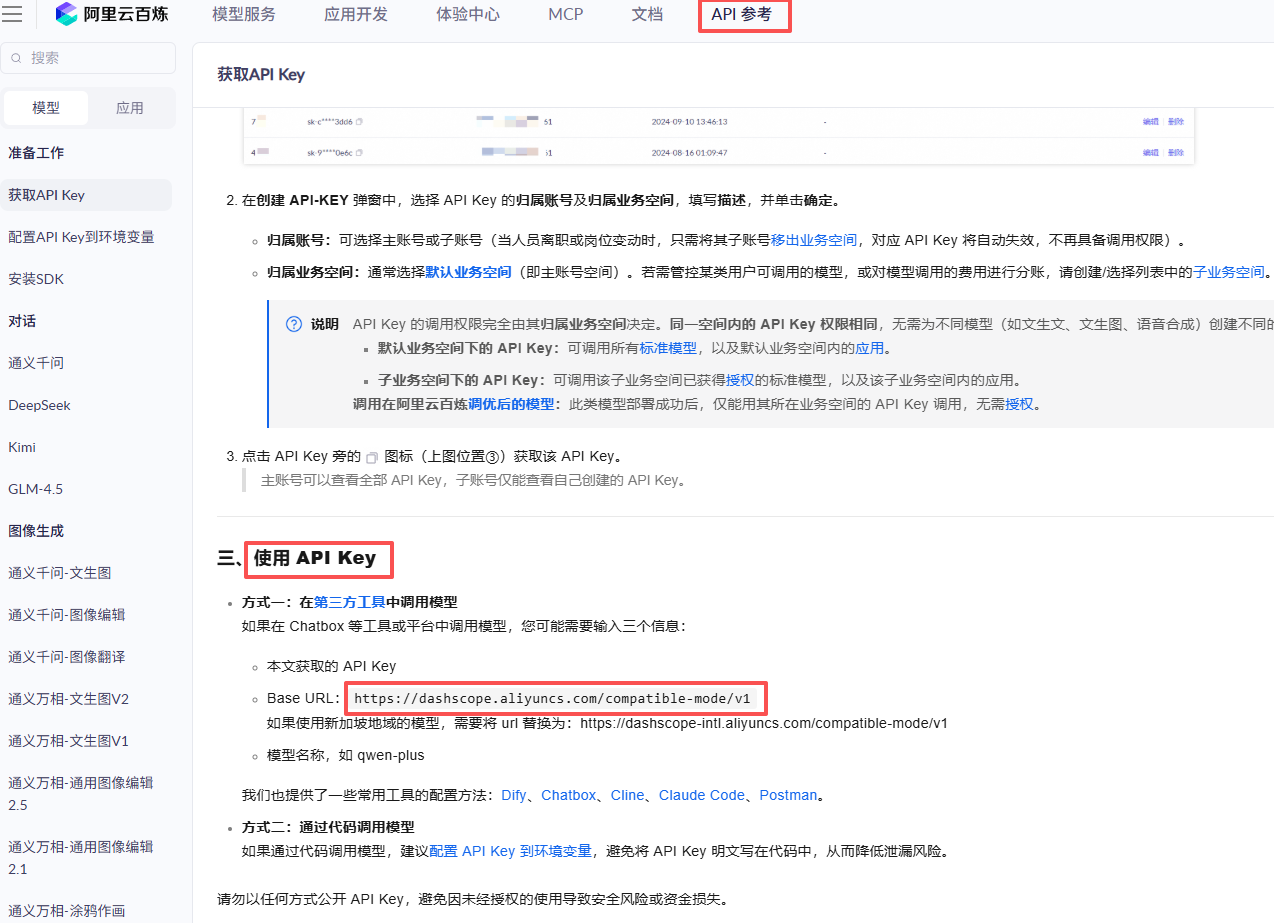Click the 标准模型 link
1274x923 pixels.
coord(668,348)
